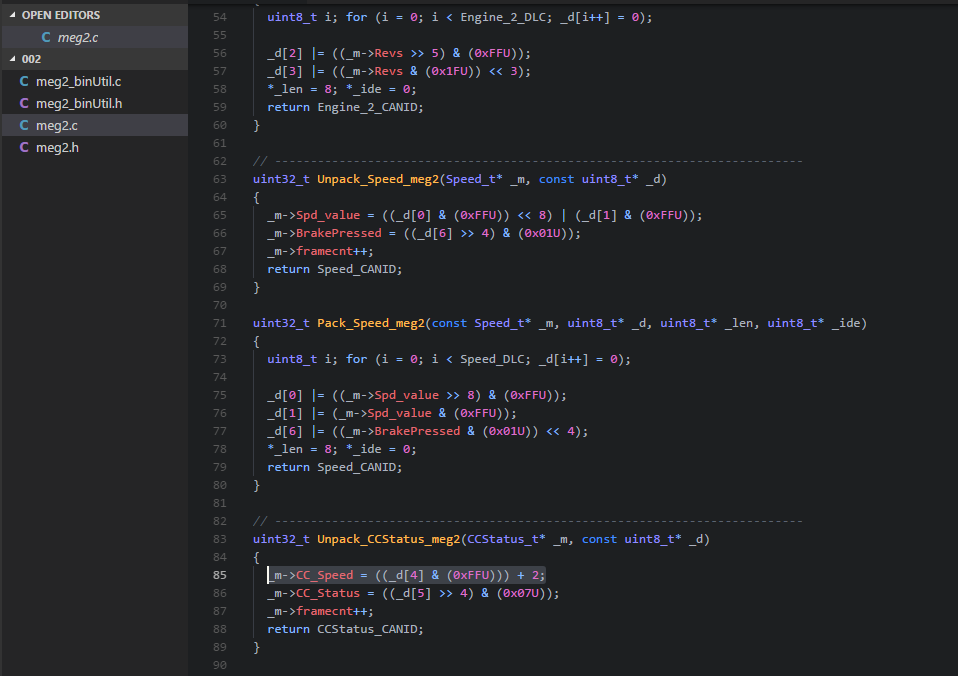
Task: Click the _ide parameter on line 71
Action: click(846, 323)
